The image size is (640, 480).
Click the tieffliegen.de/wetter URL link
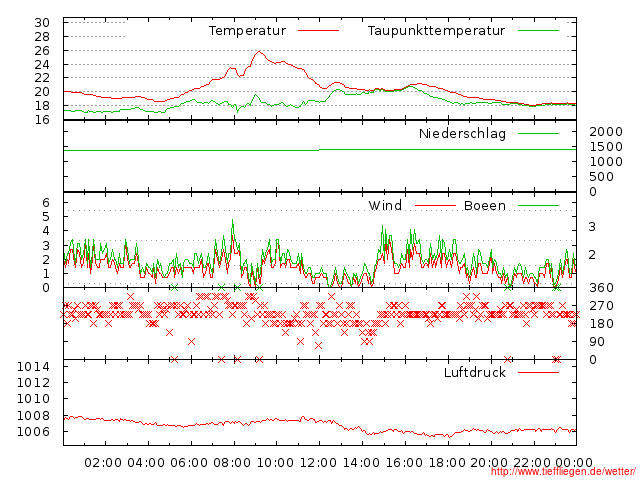pos(563,472)
